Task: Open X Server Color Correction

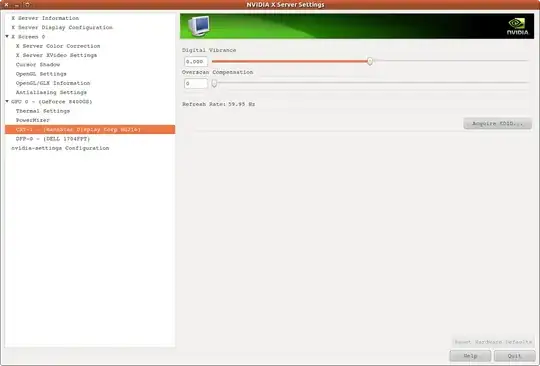Action: point(58,46)
